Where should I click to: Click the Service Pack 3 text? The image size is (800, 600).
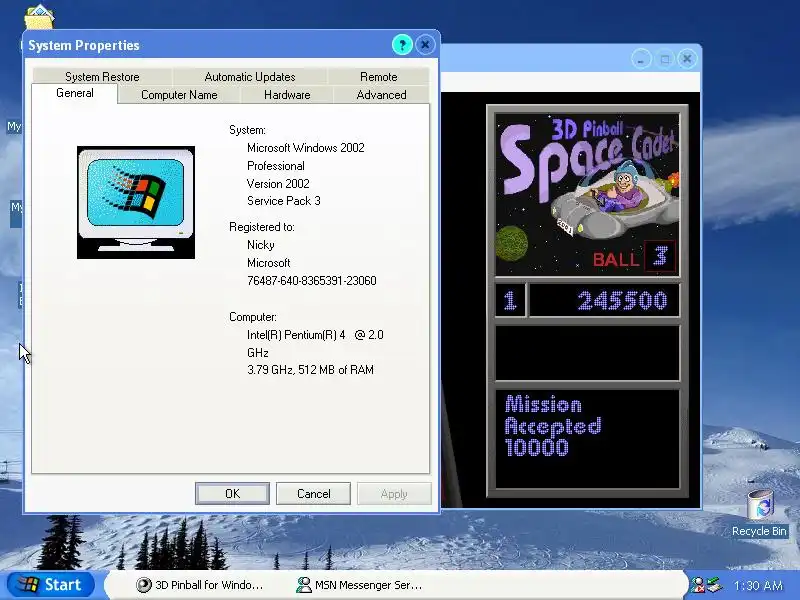click(284, 201)
